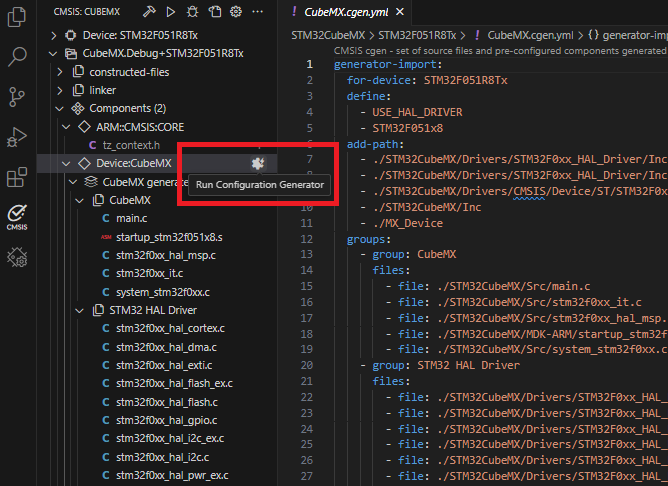Click line number 1 in the gutter
668x486 pixels.
tap(309, 65)
